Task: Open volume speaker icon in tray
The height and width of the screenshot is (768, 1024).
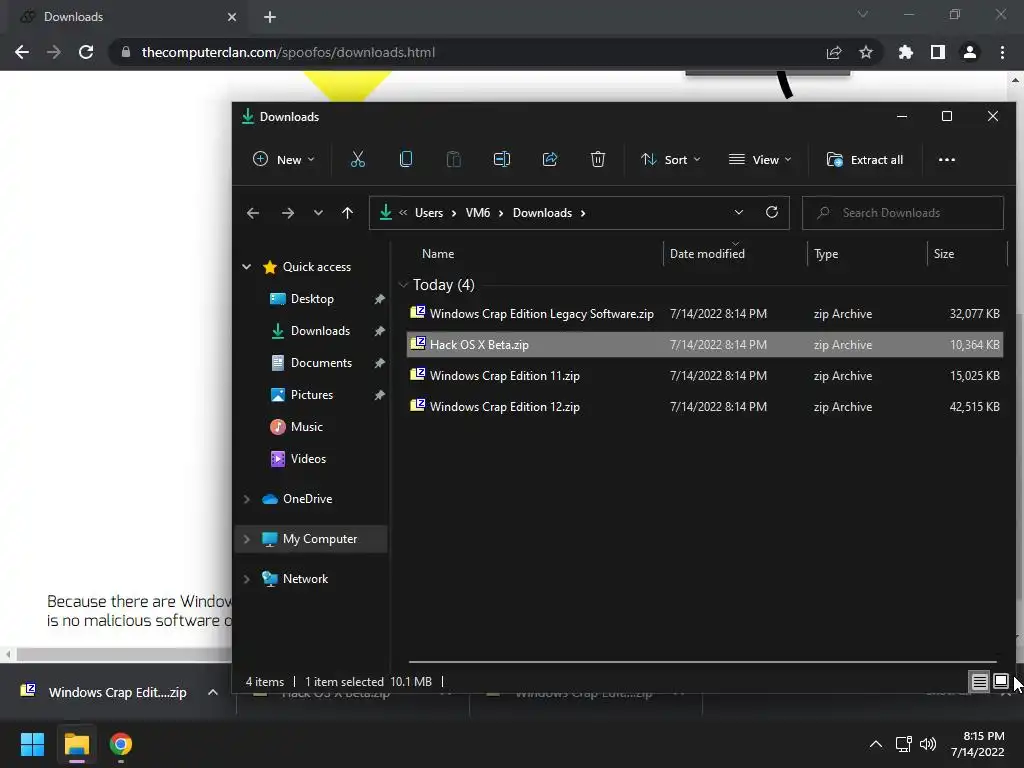Action: click(928, 744)
